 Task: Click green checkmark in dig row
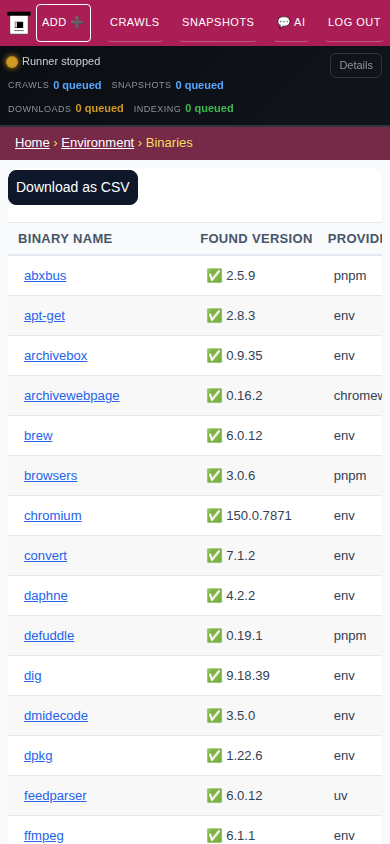pyautogui.click(x=214, y=676)
